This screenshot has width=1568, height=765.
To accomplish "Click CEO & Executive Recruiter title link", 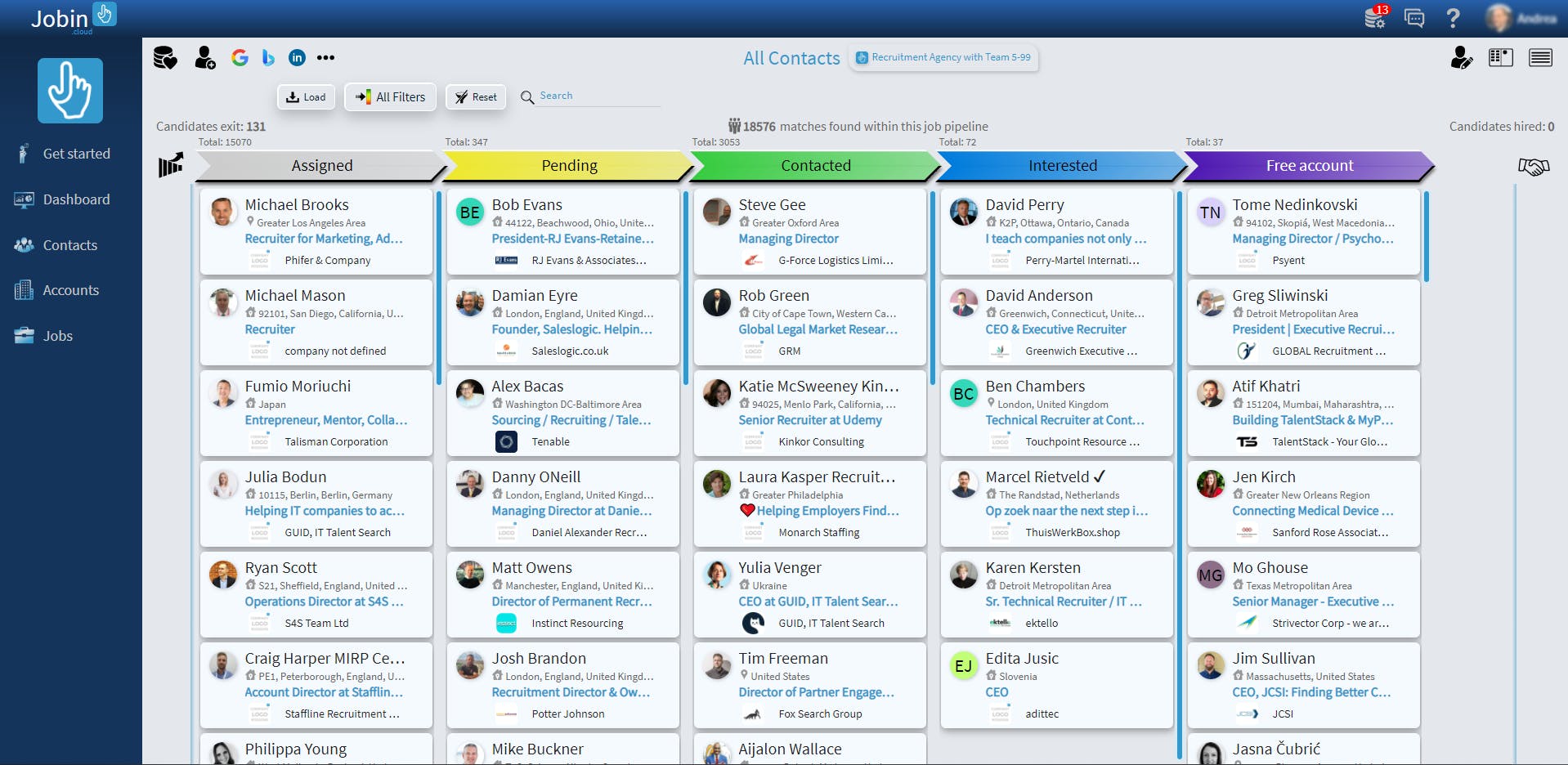I will tap(1055, 329).
